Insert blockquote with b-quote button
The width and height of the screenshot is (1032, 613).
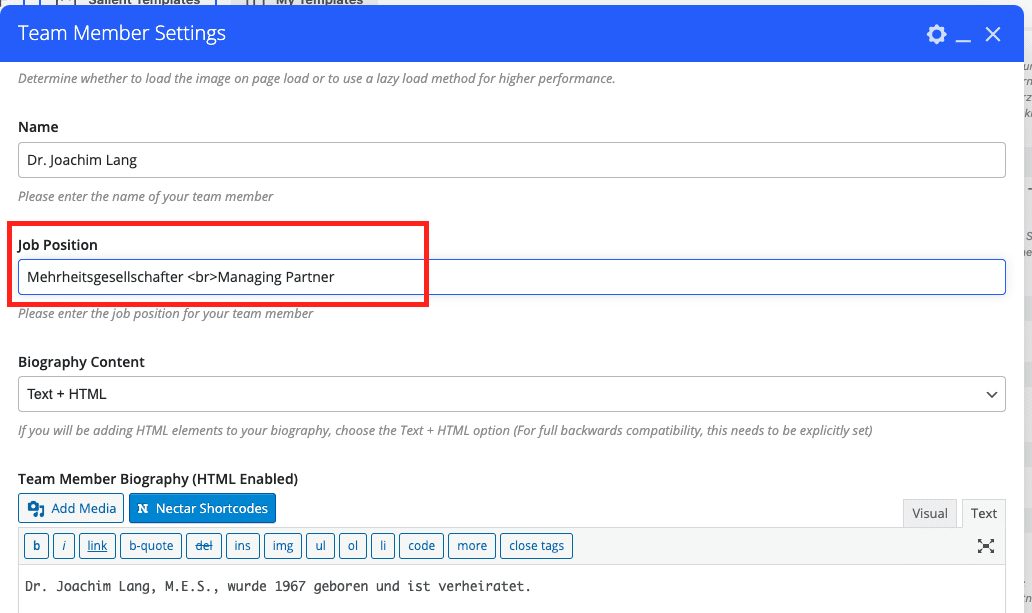pos(150,546)
